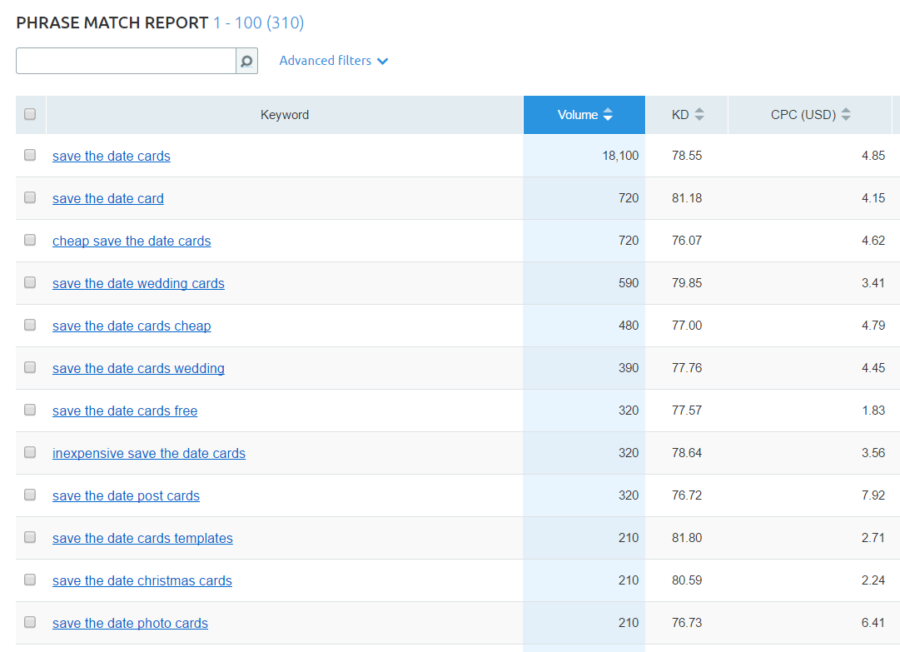Check the box for save the date post cards
The width and height of the screenshot is (900, 652).
coord(30,495)
